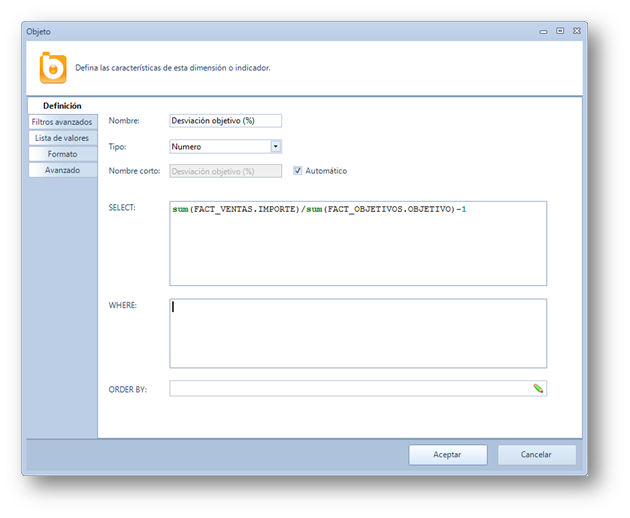Place cursor in the WHERE text area

[358, 333]
